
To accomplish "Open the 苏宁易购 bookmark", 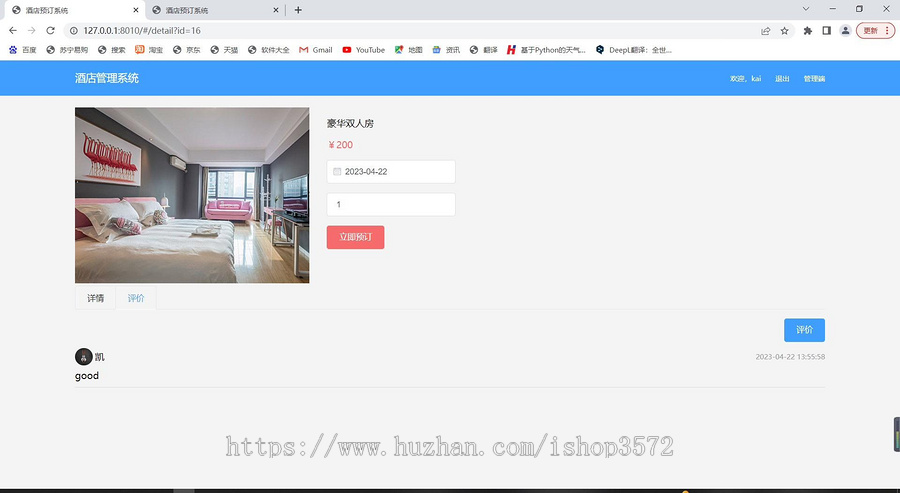I will (x=67, y=50).
